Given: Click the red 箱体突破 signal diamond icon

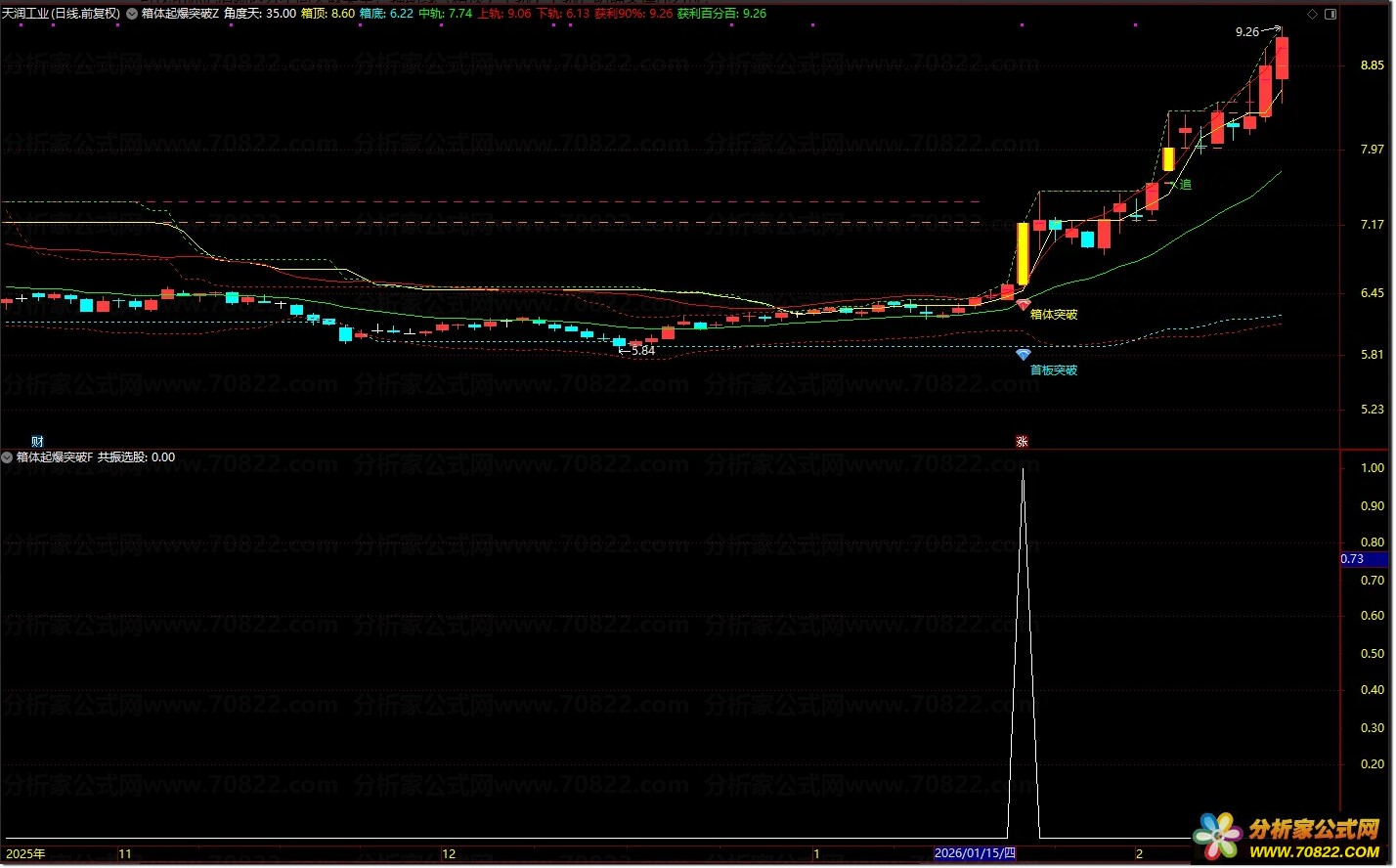Looking at the screenshot, I should click(1023, 306).
